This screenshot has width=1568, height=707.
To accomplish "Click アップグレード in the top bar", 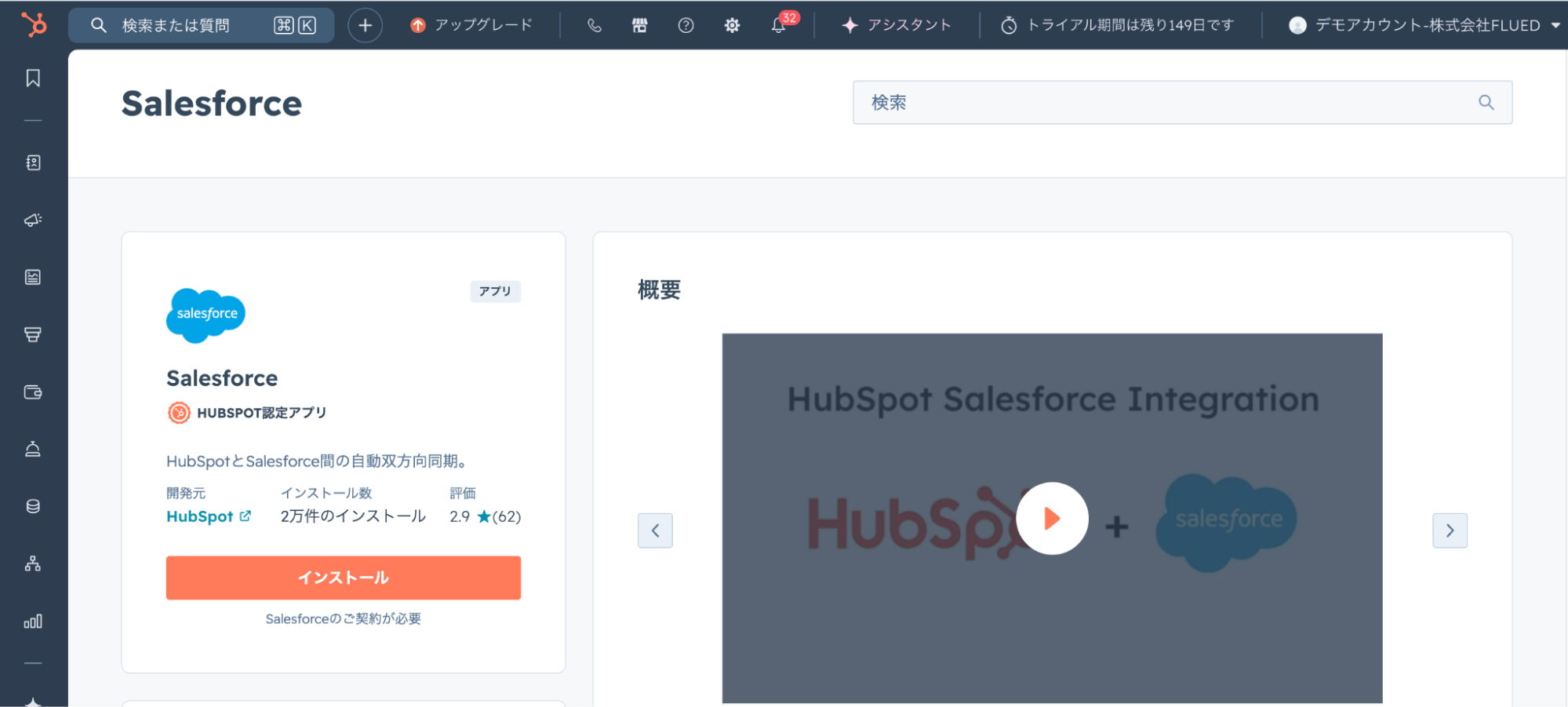I will click(x=483, y=25).
